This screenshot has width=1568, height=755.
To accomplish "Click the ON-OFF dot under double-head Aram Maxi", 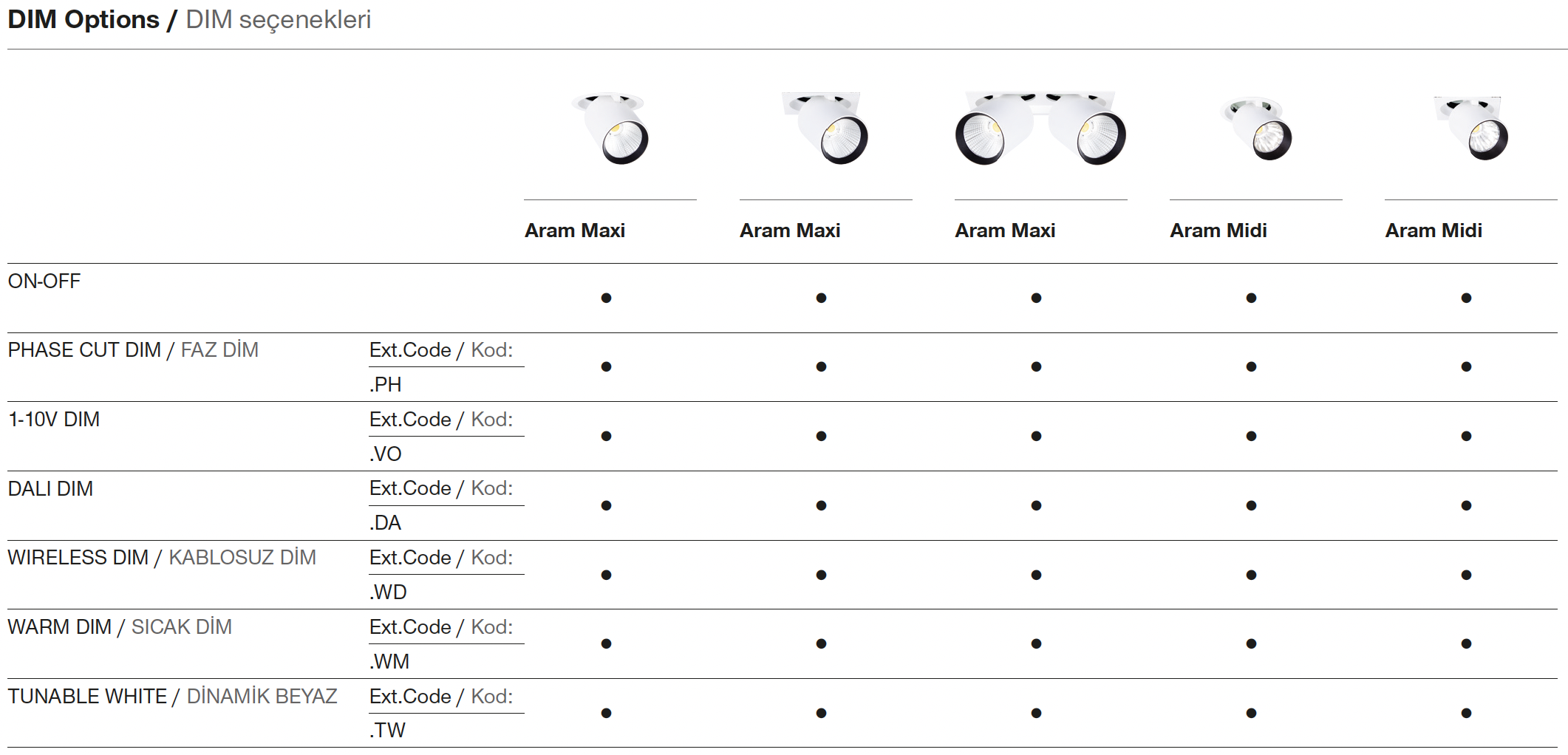I will [x=1036, y=298].
